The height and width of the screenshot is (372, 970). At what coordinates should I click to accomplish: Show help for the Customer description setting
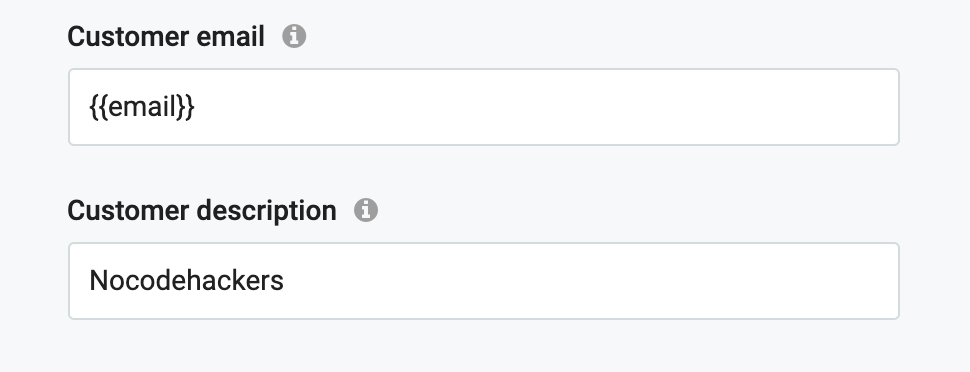click(366, 210)
